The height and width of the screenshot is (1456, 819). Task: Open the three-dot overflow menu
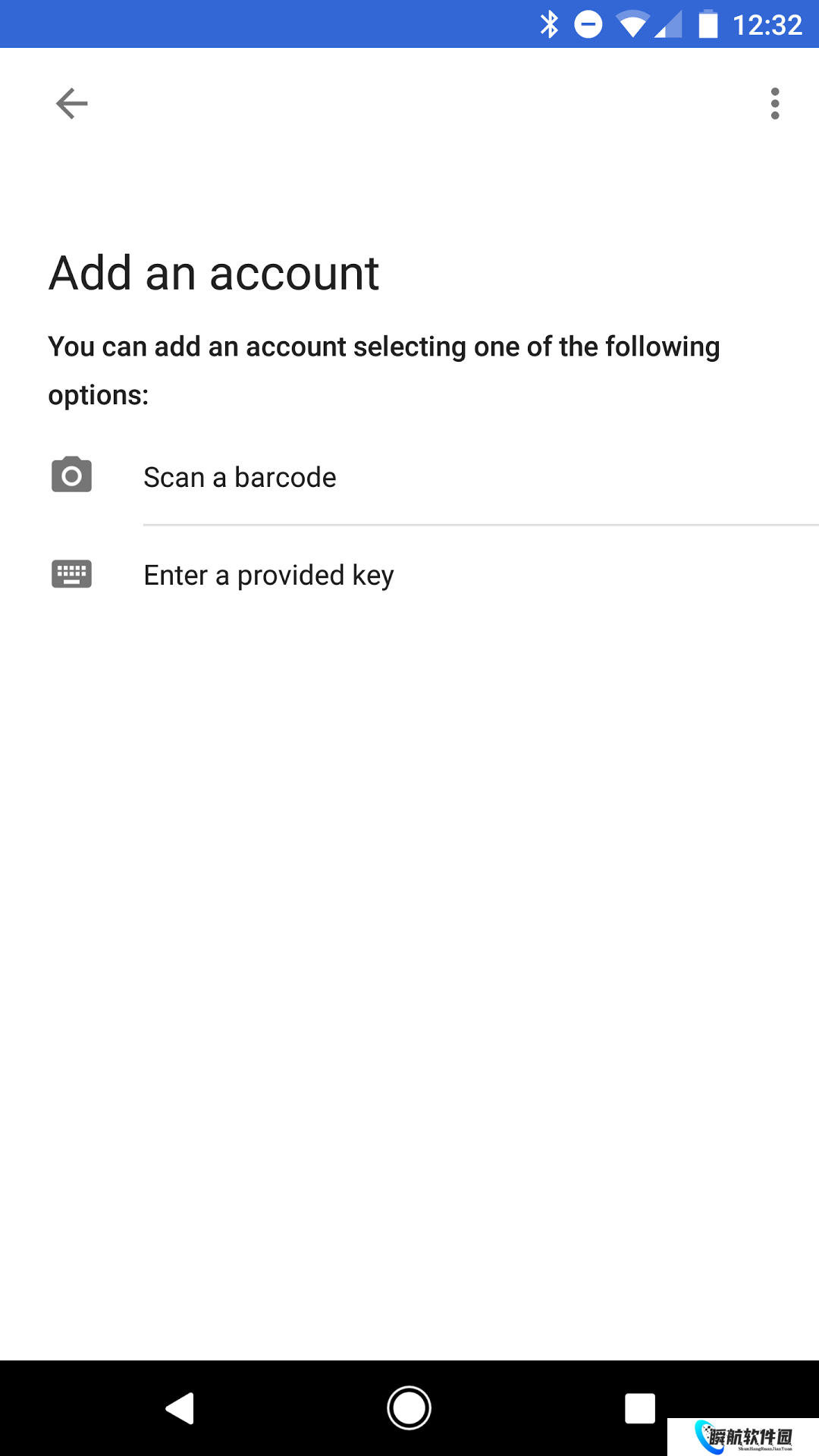(774, 104)
